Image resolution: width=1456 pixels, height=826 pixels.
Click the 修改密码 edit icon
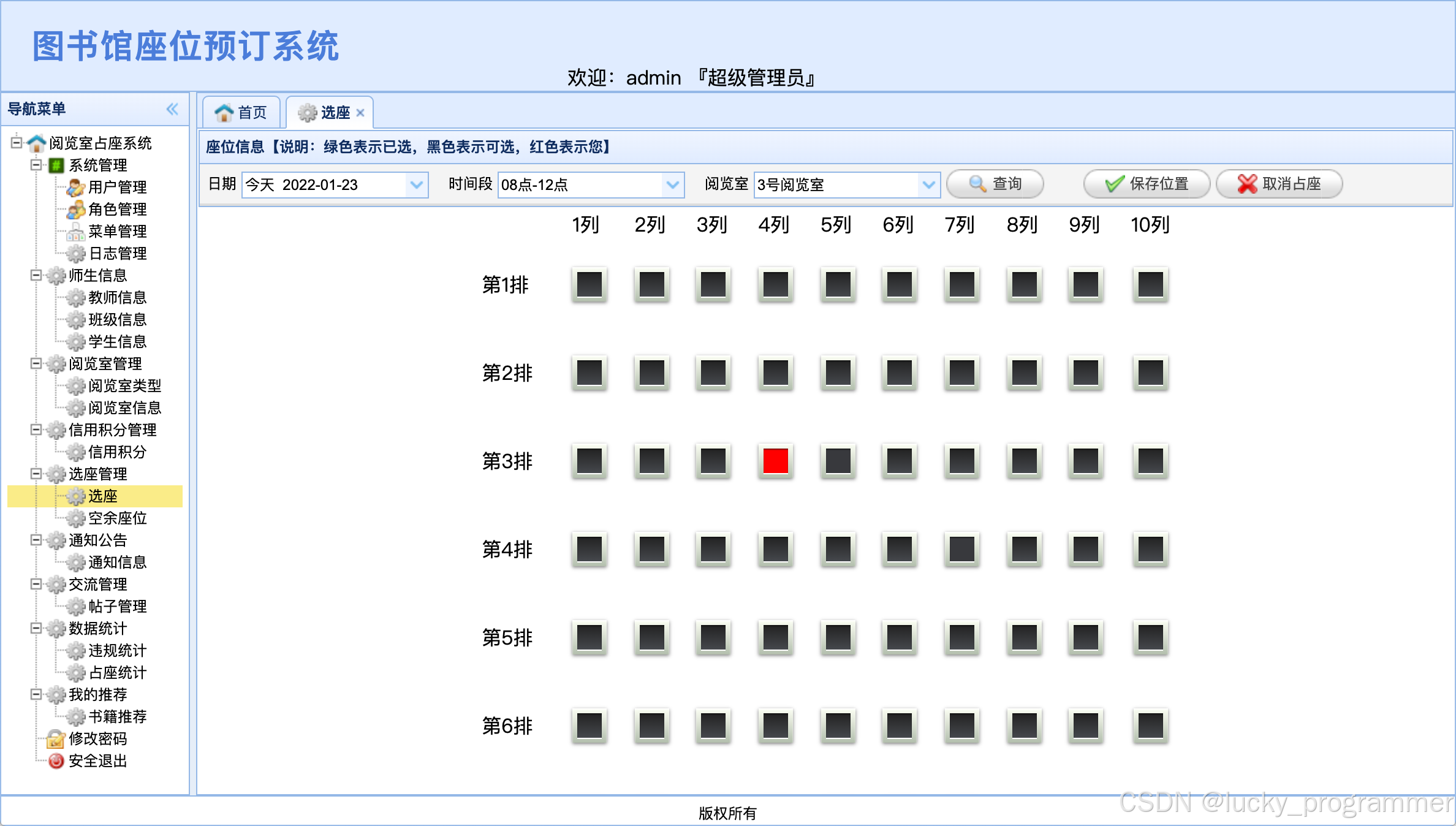[x=56, y=739]
